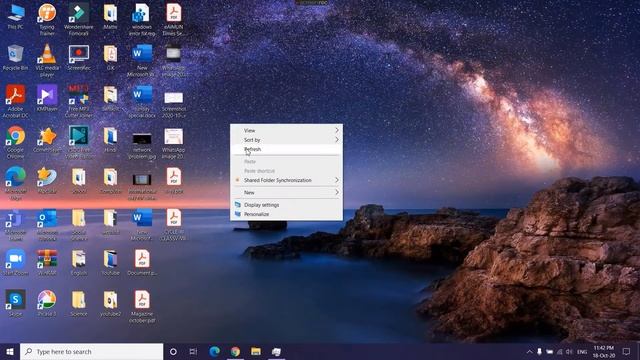Choose Personalize in context menu
The height and width of the screenshot is (360, 640).
[287, 214]
